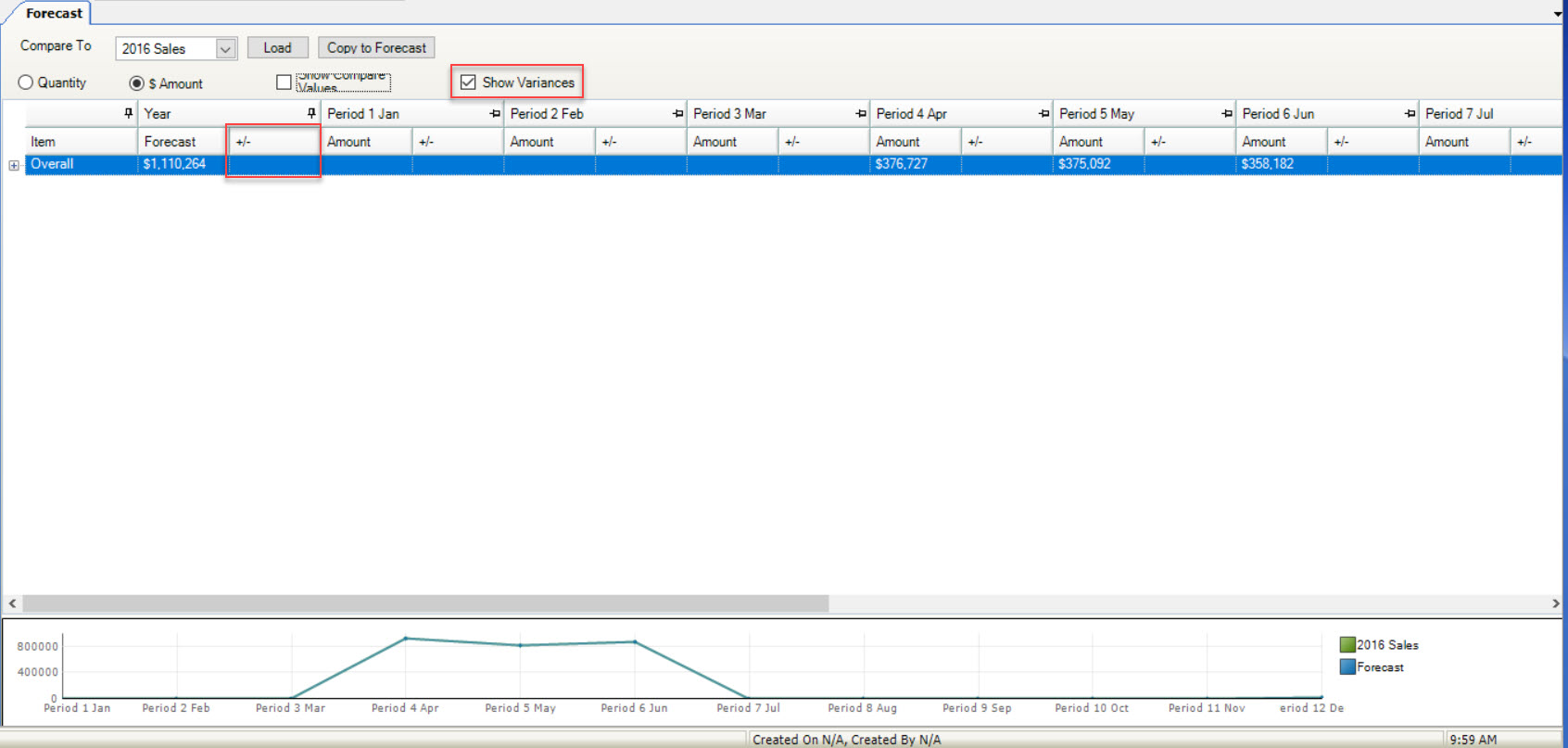Enable Show Compare Values checkbox
Viewport: 1568px width, 748px height.
(x=284, y=82)
